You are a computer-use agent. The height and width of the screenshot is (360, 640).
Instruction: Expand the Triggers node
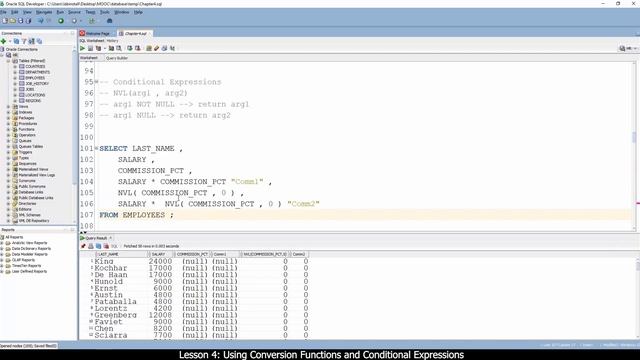(x=9, y=152)
